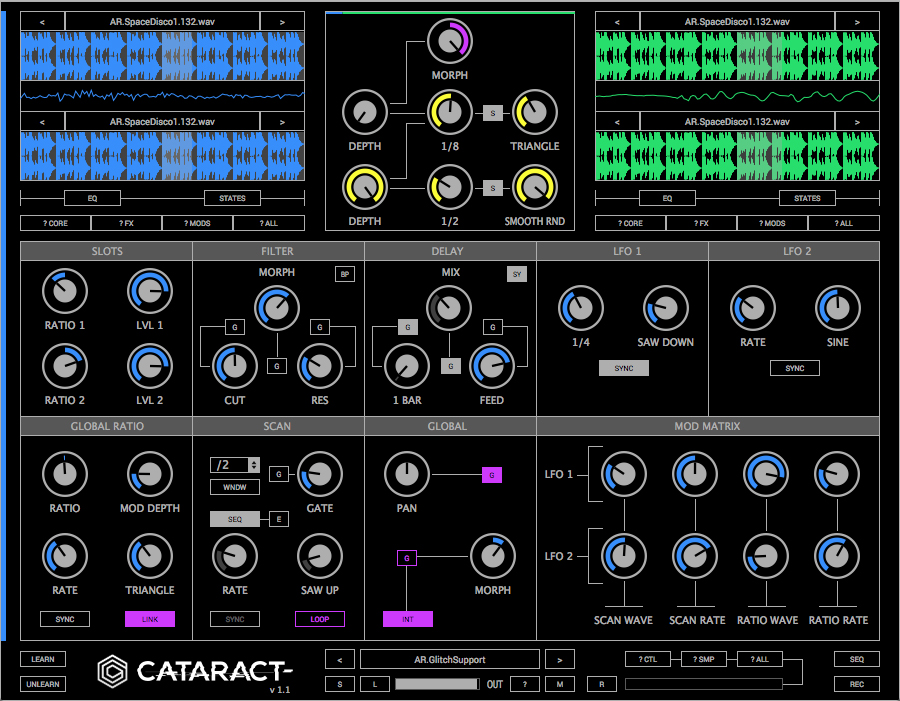Go to next sample in top blue slot

(x=282, y=22)
